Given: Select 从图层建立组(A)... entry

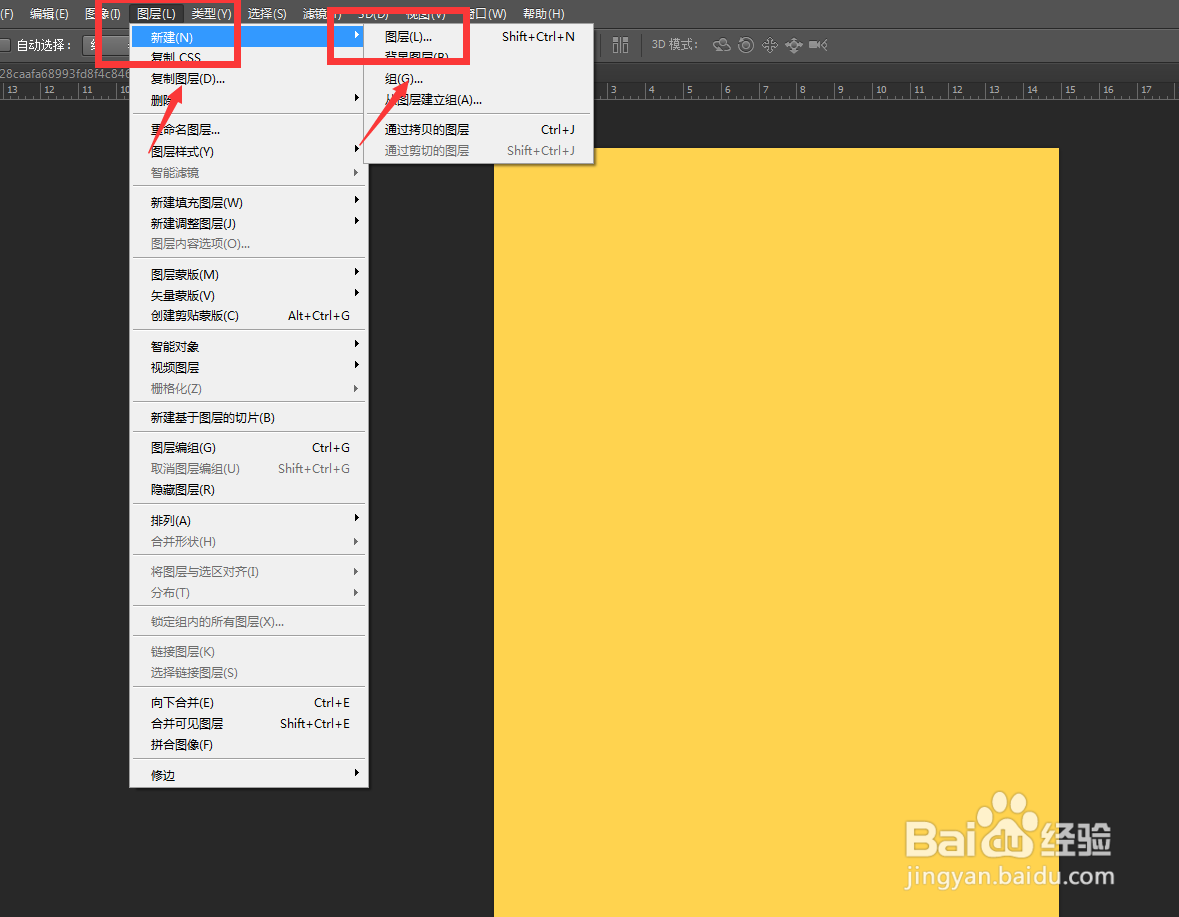Looking at the screenshot, I should [x=478, y=99].
